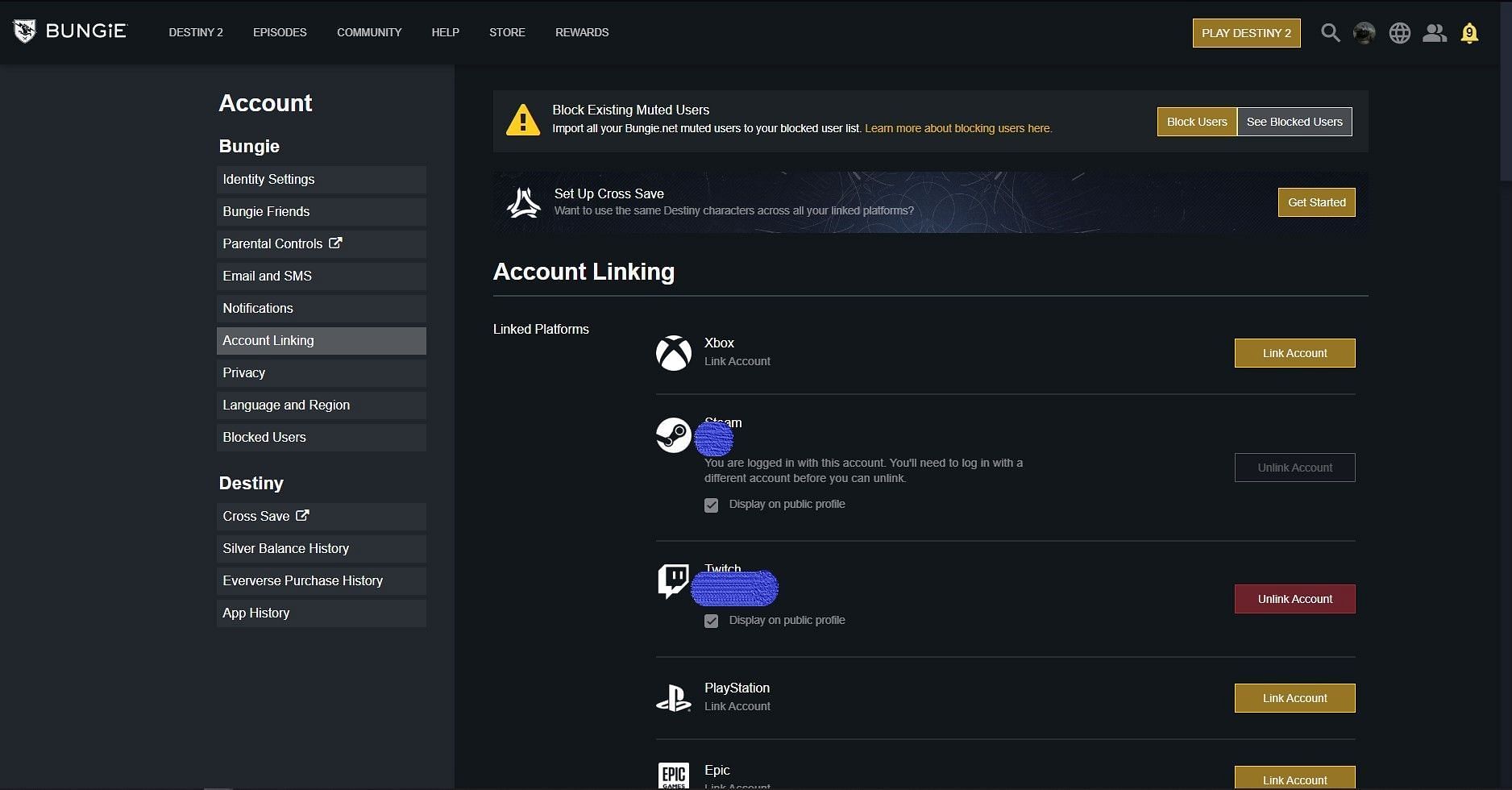
Task: Open the Help nav menu
Action: coord(445,32)
